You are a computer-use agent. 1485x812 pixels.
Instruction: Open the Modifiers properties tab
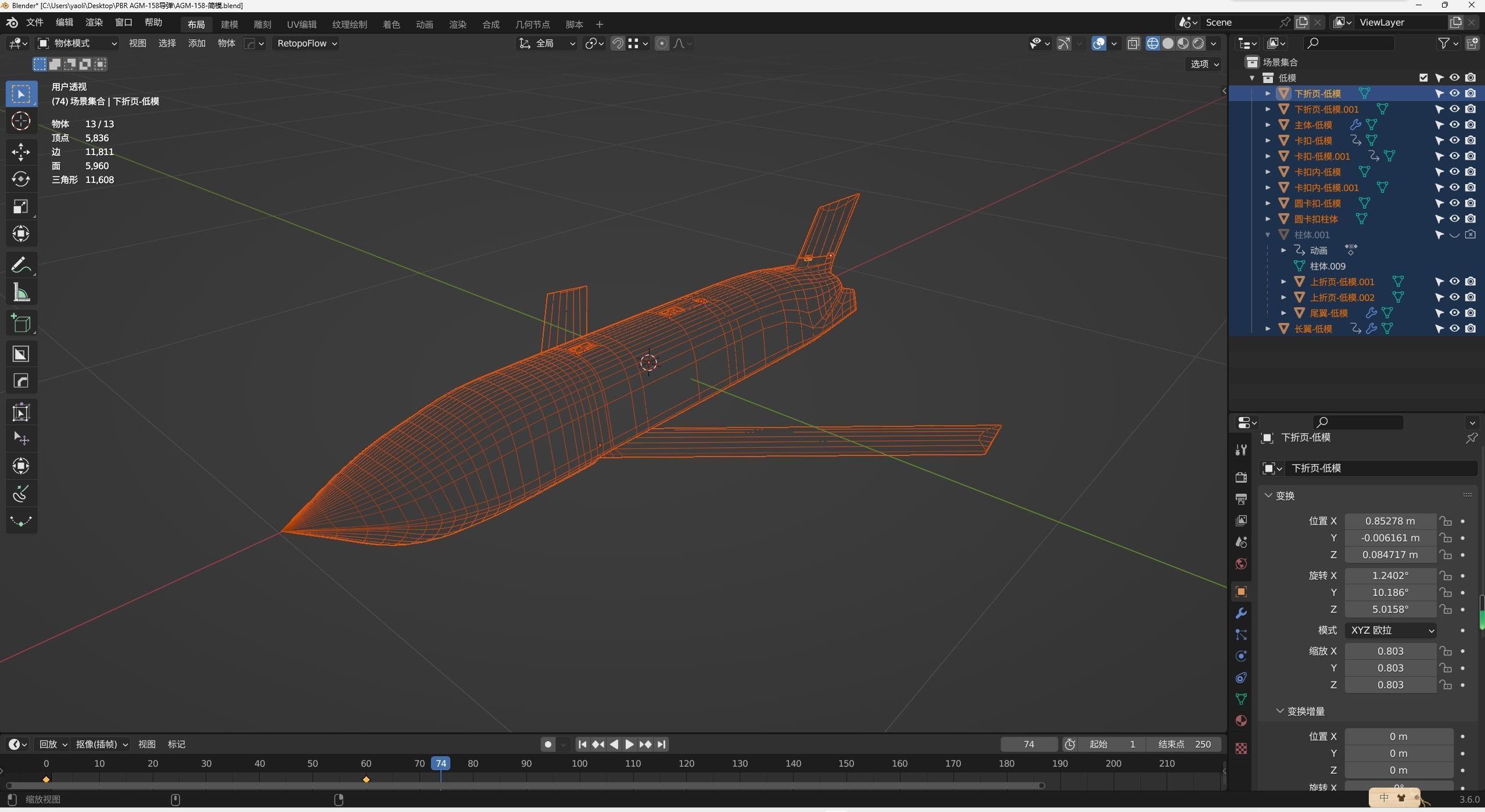[1241, 613]
